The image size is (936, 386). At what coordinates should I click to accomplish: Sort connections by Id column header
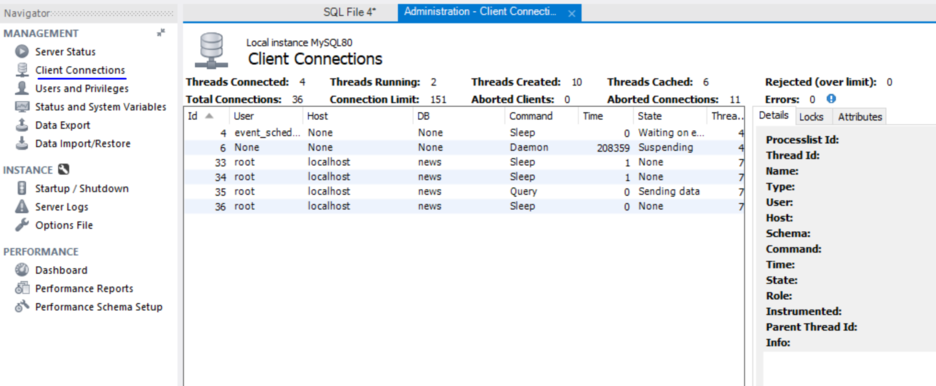(207, 116)
